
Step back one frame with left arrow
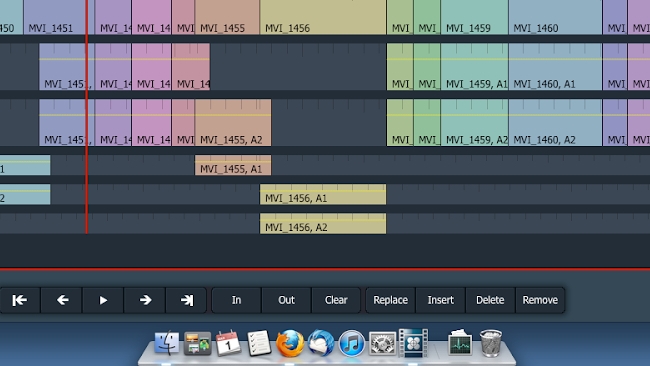click(62, 300)
